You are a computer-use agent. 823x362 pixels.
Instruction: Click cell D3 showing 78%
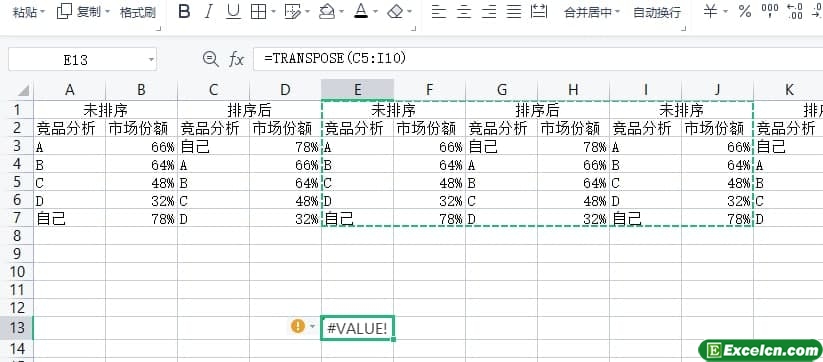click(x=285, y=146)
